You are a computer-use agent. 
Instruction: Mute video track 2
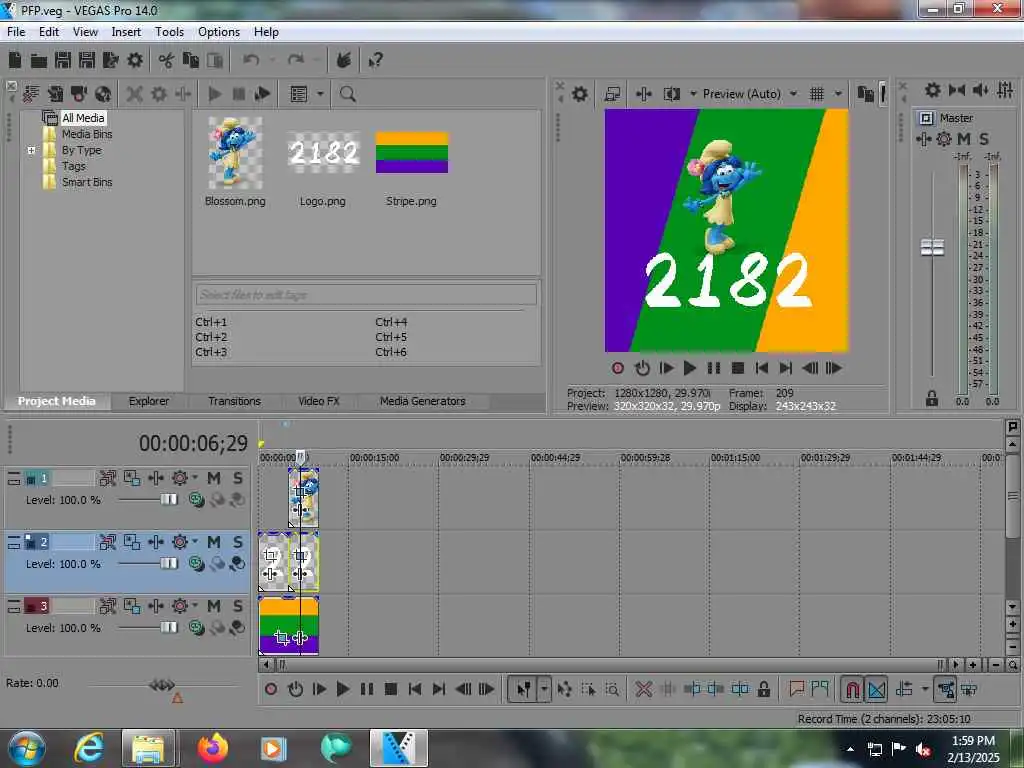[214, 542]
